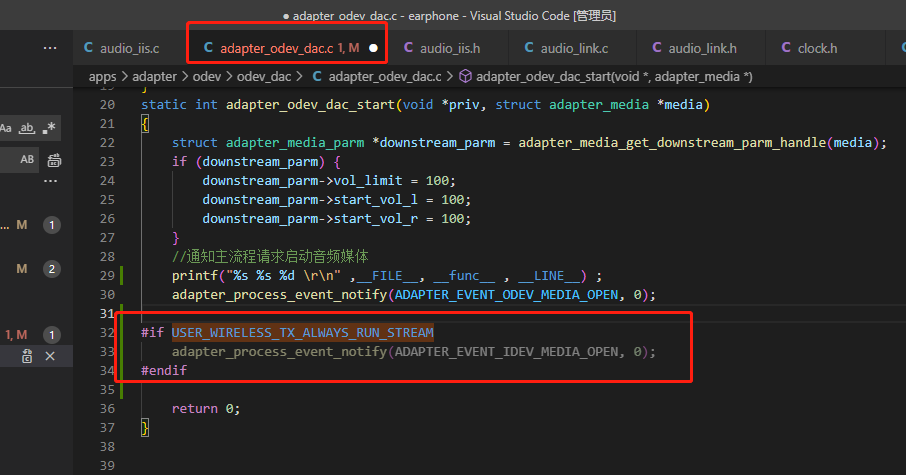Click C file icon on adapter_odev_dac.c tab
This screenshot has width=906, height=475.
[x=209, y=47]
